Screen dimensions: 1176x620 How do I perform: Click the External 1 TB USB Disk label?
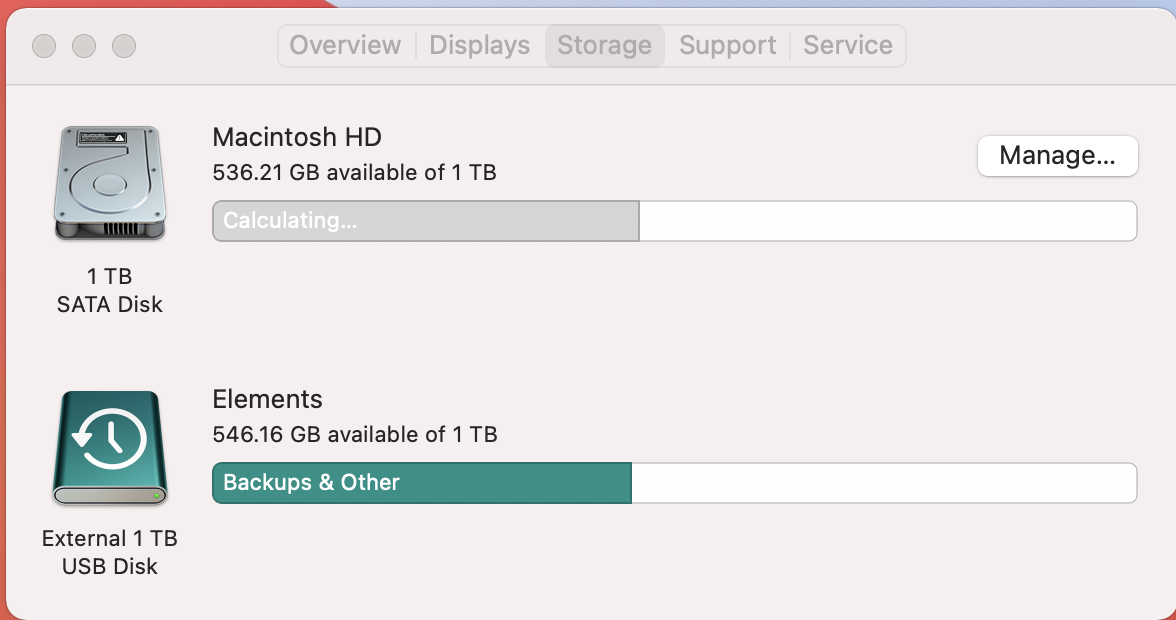[109, 552]
